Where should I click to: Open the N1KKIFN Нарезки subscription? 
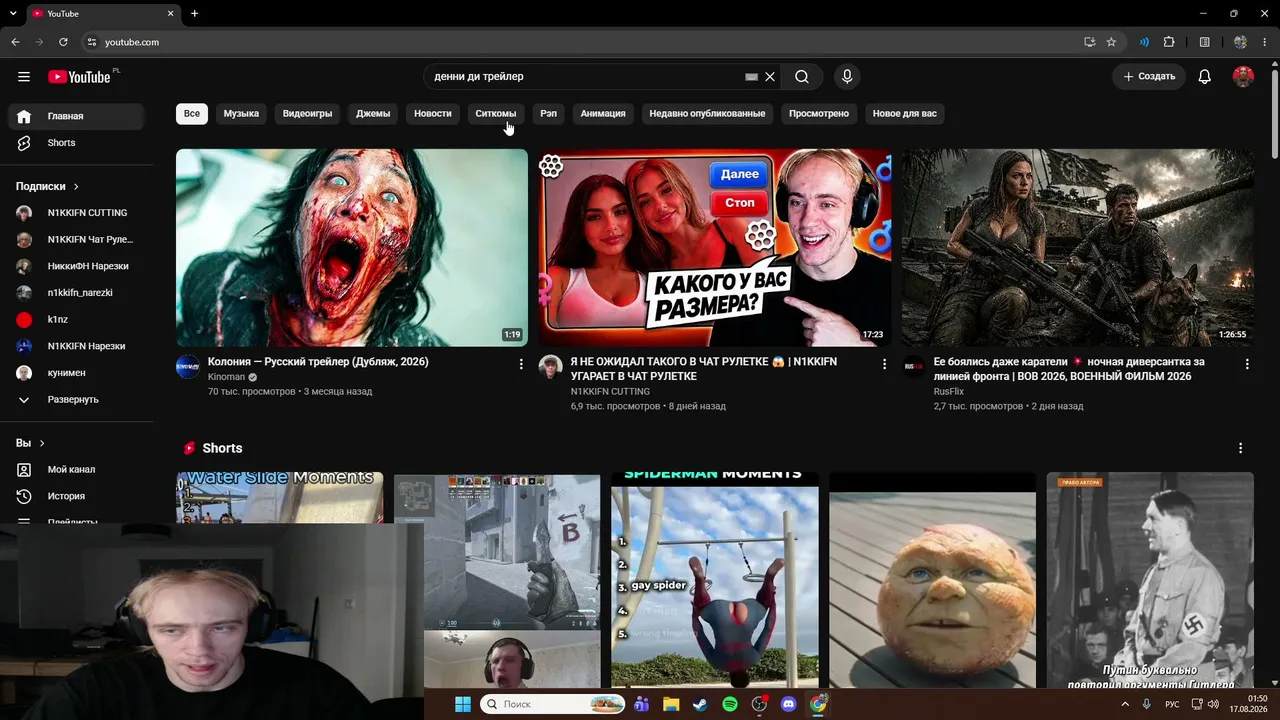click(x=76, y=346)
